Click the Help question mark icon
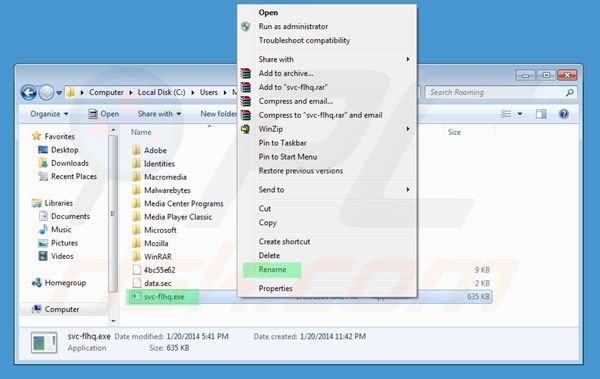 coord(564,114)
